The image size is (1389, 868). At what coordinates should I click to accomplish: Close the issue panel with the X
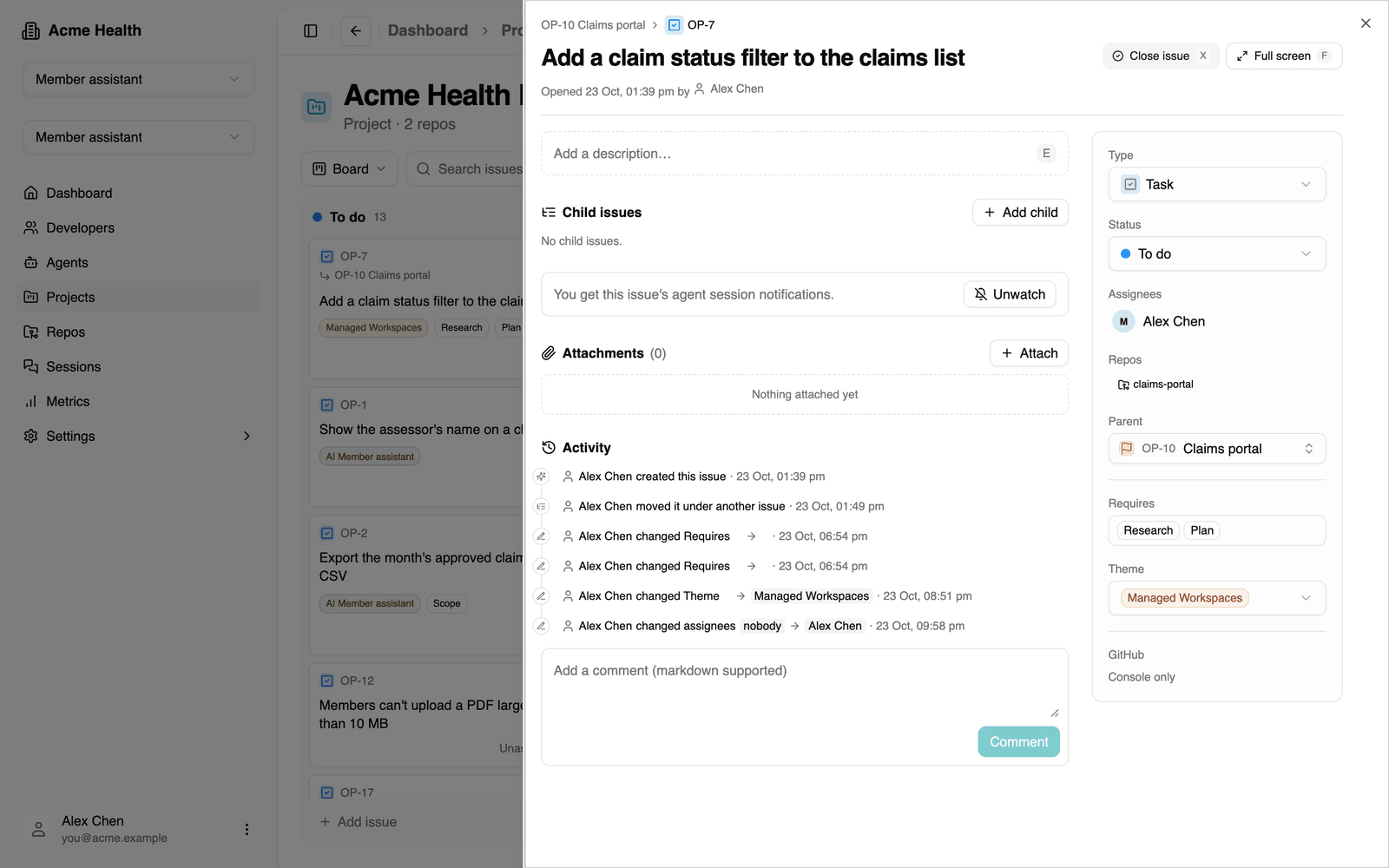coord(1366,23)
